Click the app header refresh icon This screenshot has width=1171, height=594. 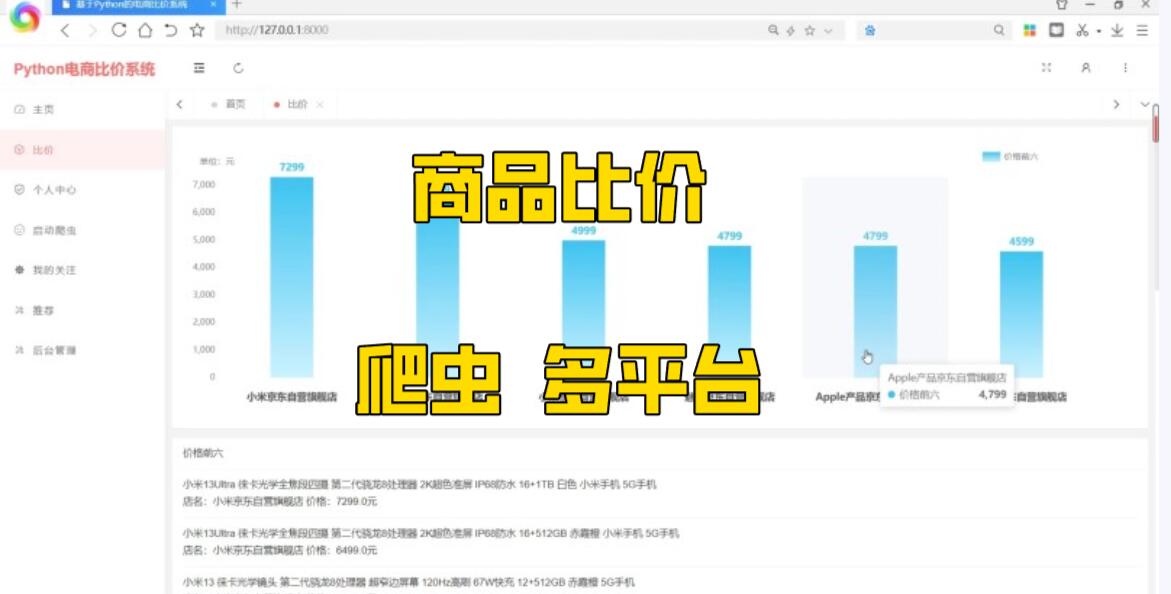pos(238,68)
